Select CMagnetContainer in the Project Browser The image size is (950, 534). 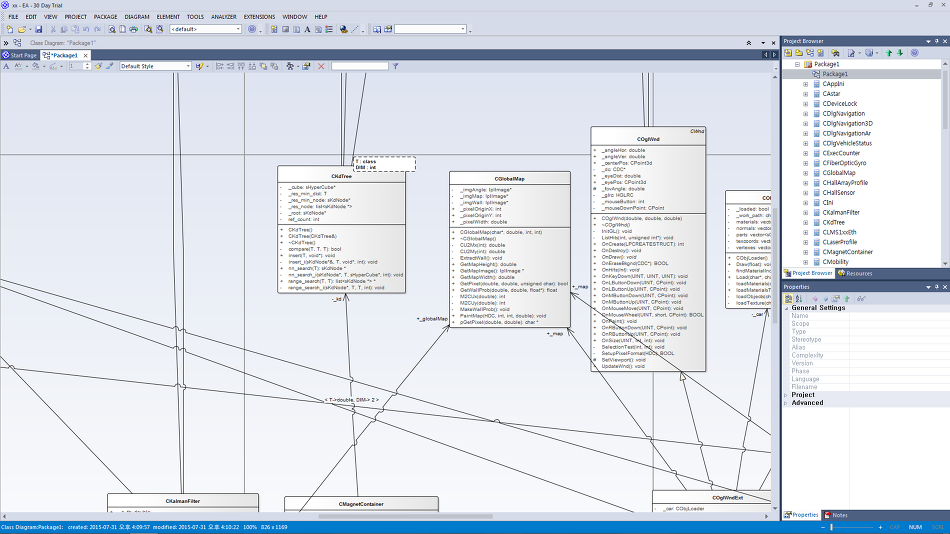coord(847,252)
